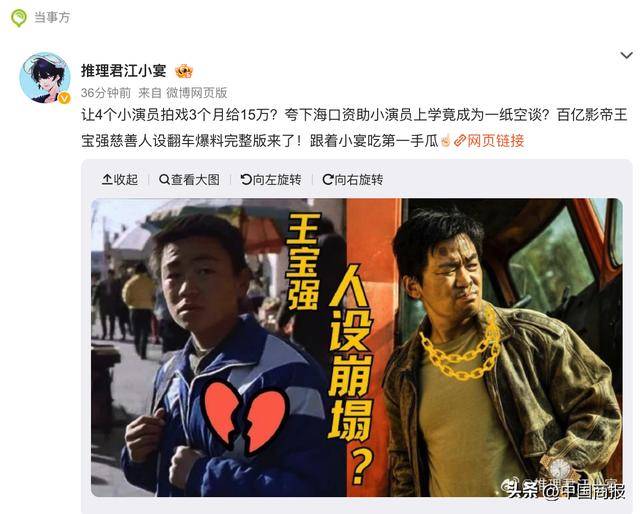Select 查看大图 to view full image
The height and width of the screenshot is (514, 640).
[189, 179]
